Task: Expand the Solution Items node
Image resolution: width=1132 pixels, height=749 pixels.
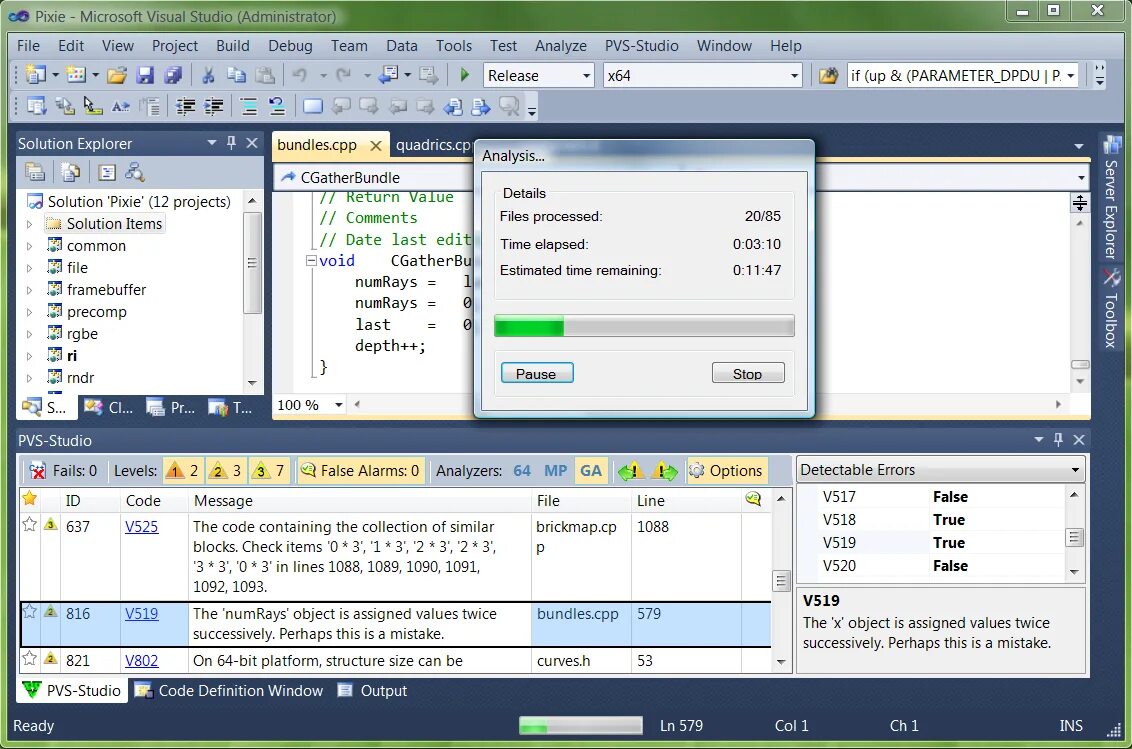Action: click(29, 225)
